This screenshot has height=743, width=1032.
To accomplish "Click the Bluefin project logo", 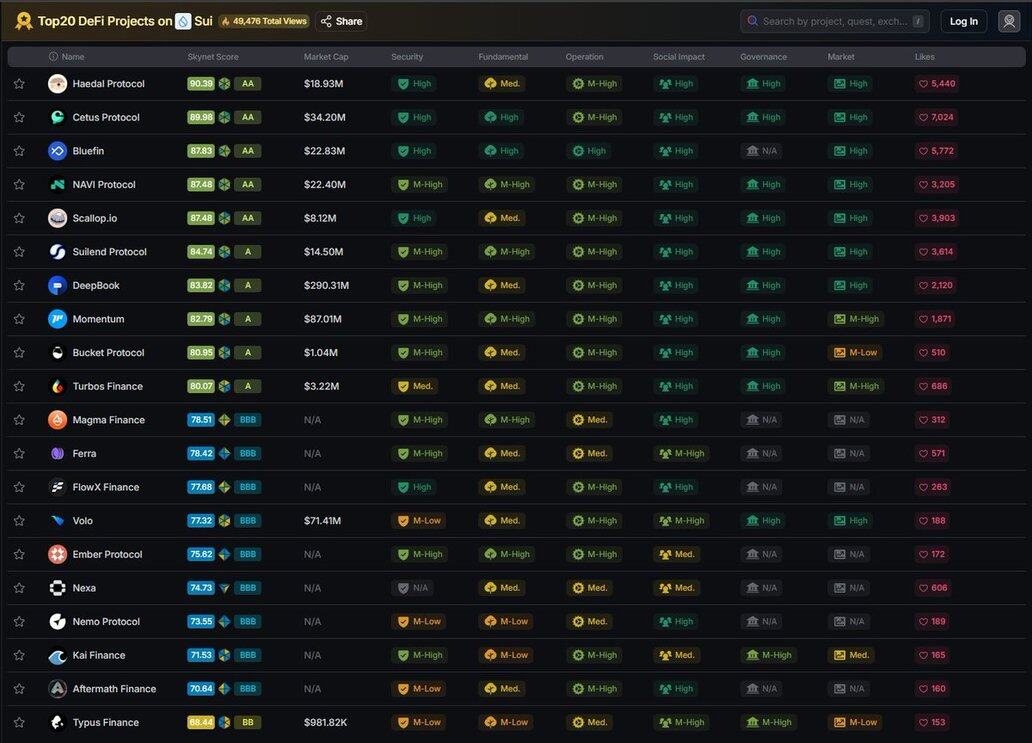I will click(57, 151).
